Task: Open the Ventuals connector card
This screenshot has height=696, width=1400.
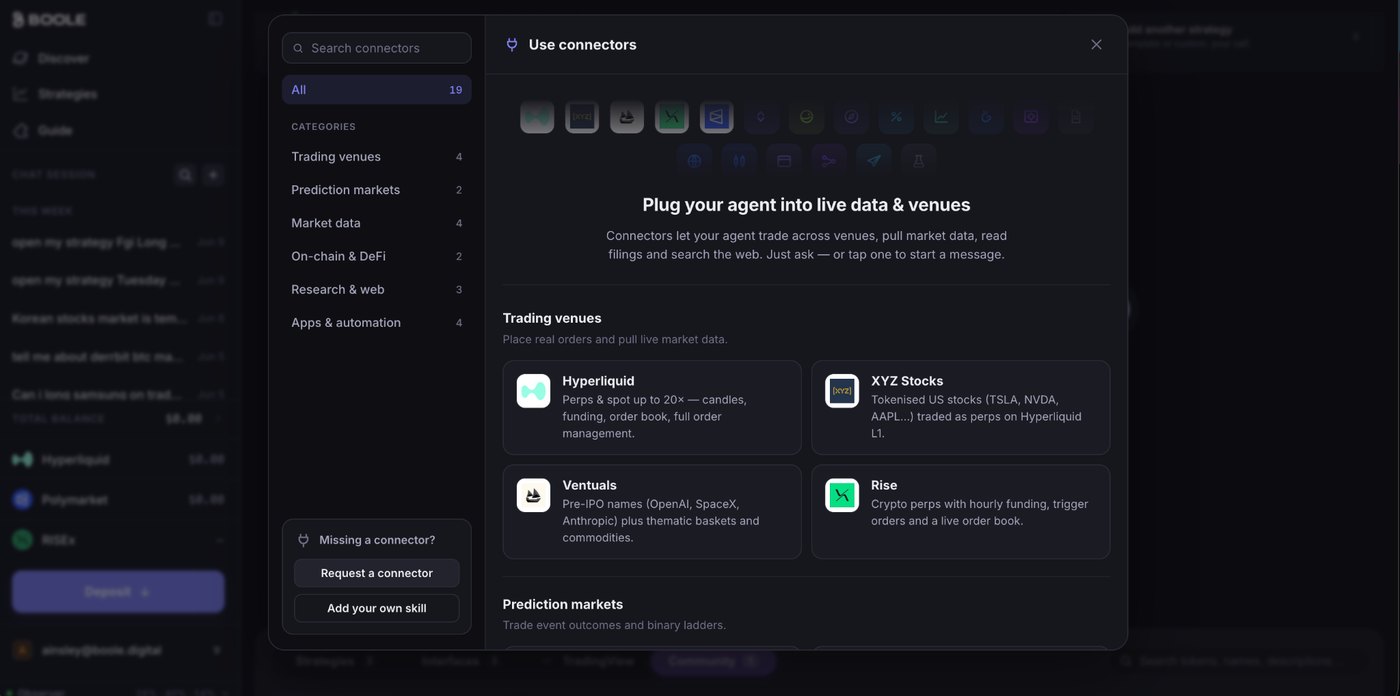Action: click(x=652, y=512)
